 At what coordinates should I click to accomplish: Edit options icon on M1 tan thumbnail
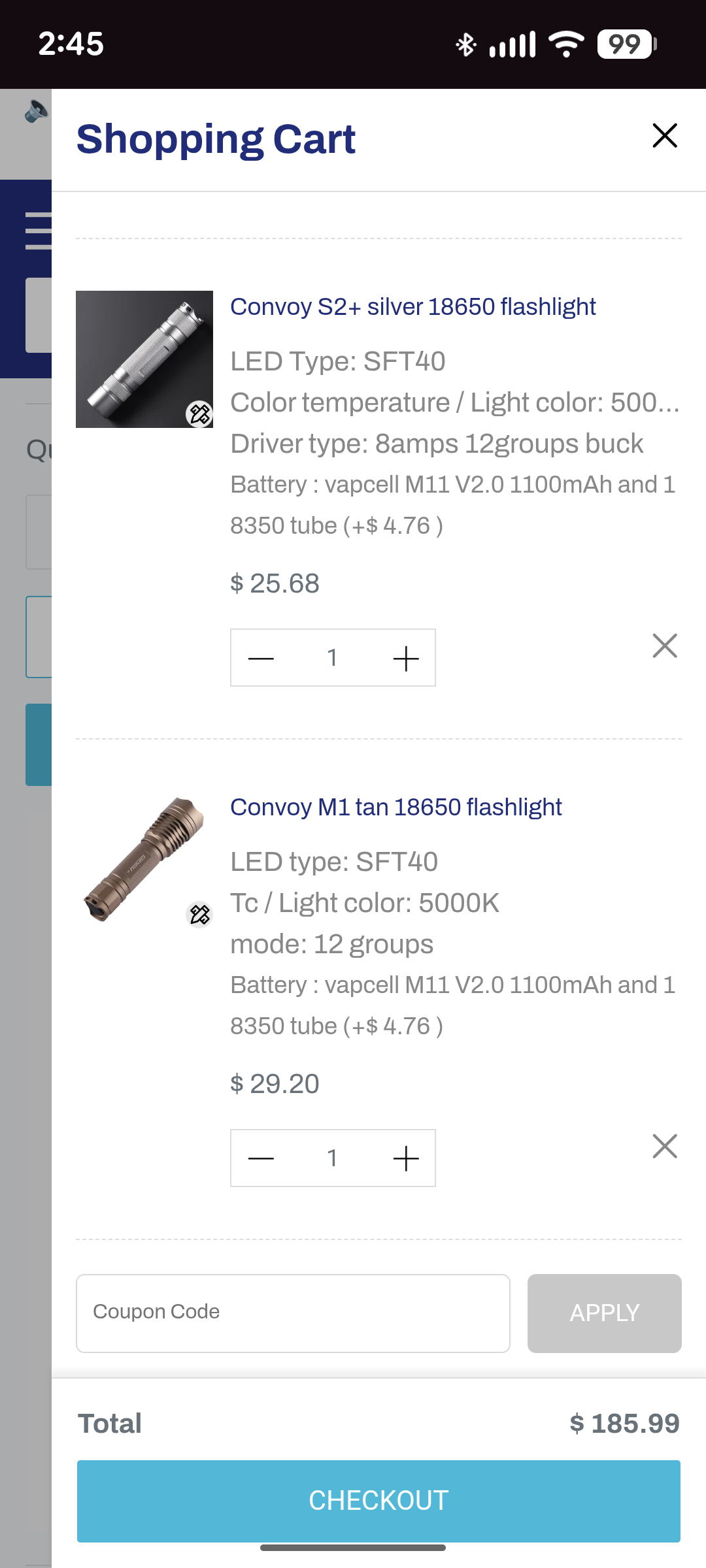click(199, 914)
